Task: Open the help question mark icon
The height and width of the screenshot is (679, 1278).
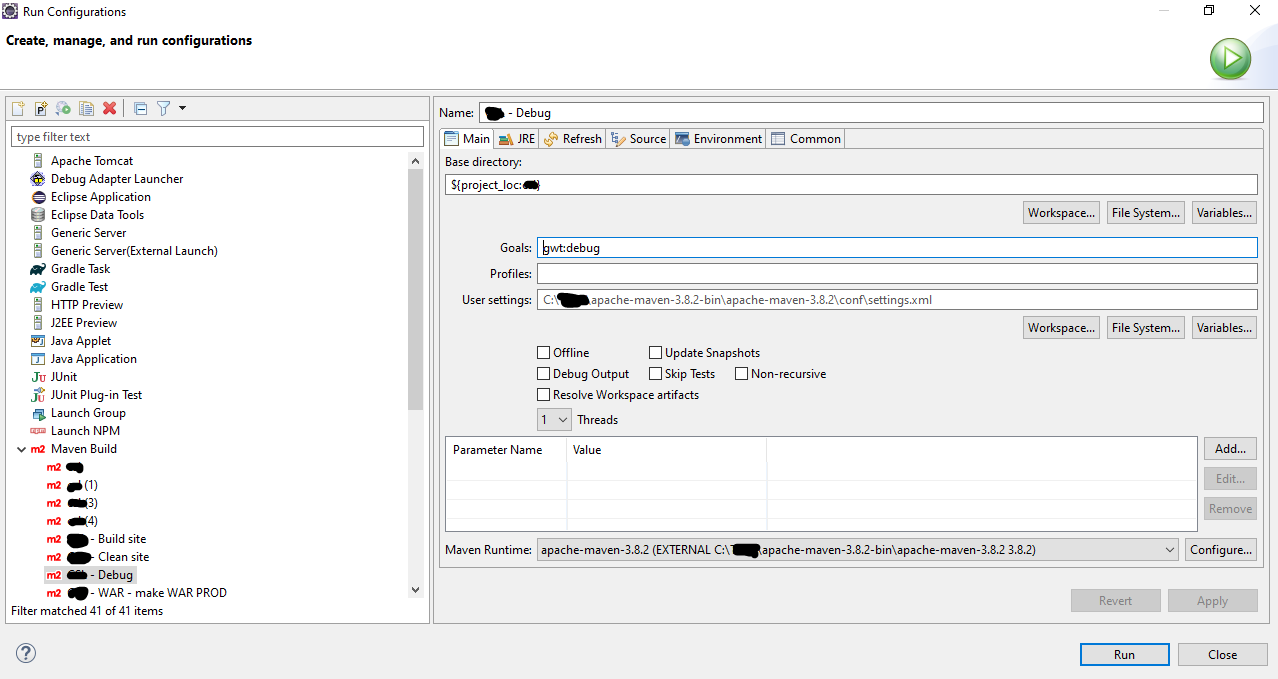Action: pos(26,653)
